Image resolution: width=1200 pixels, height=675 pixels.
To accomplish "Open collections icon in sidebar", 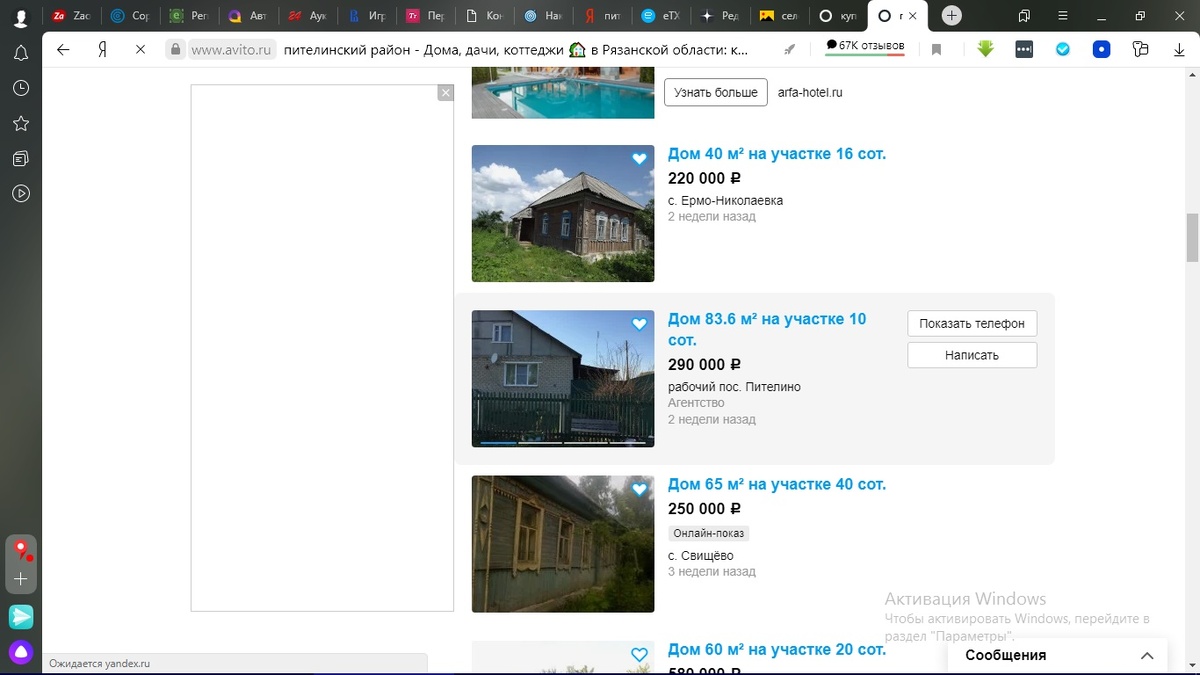I will 20,159.
